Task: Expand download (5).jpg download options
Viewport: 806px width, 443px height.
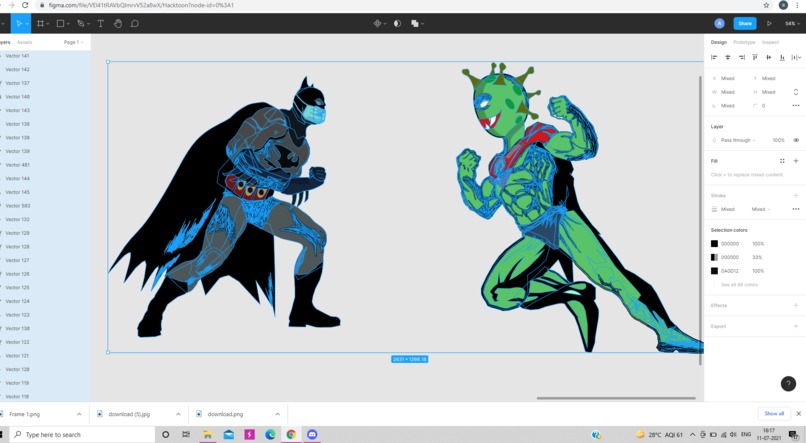Action: pyautogui.click(x=178, y=414)
